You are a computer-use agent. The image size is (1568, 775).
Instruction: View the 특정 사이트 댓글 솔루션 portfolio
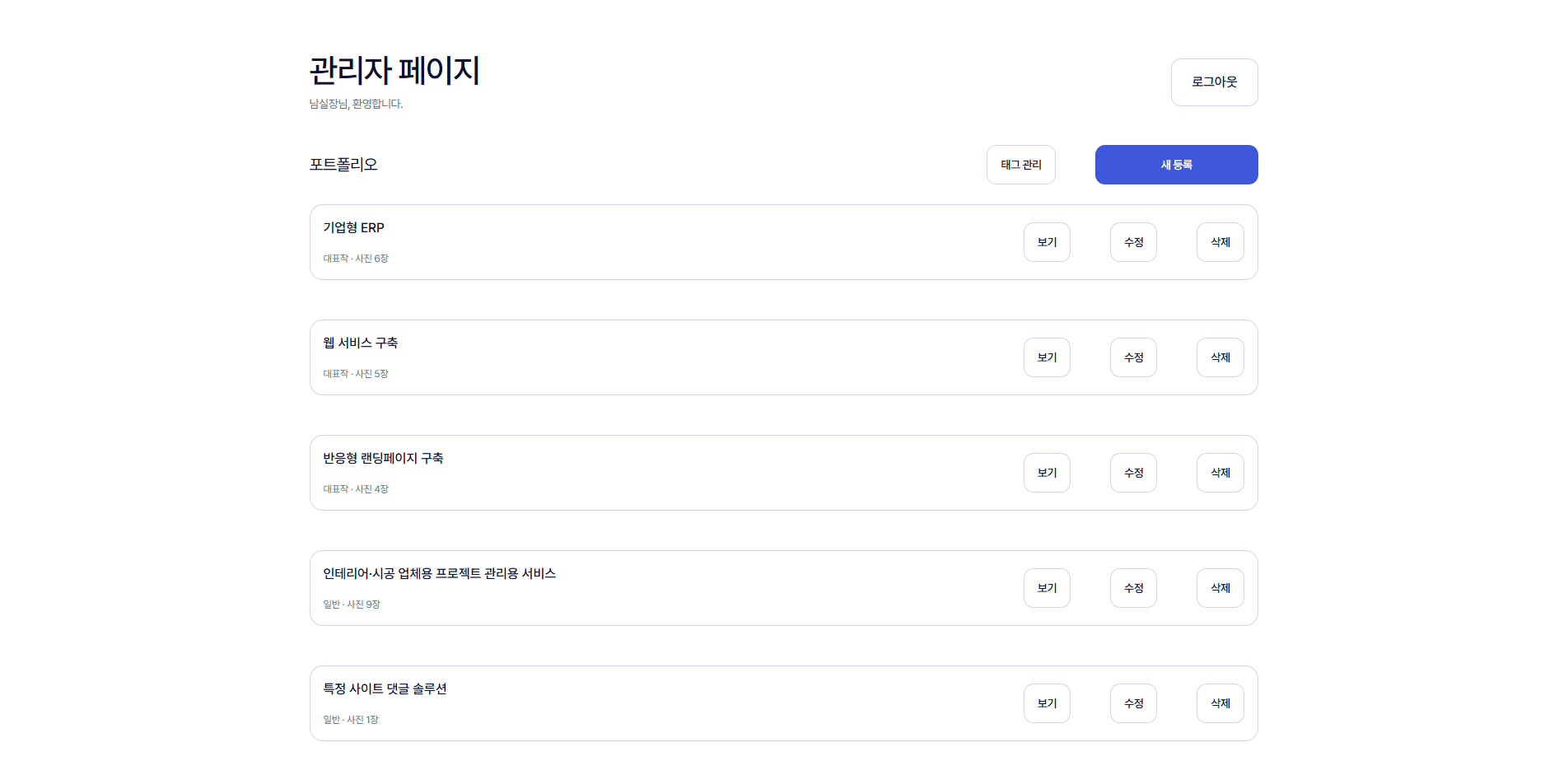point(1047,703)
